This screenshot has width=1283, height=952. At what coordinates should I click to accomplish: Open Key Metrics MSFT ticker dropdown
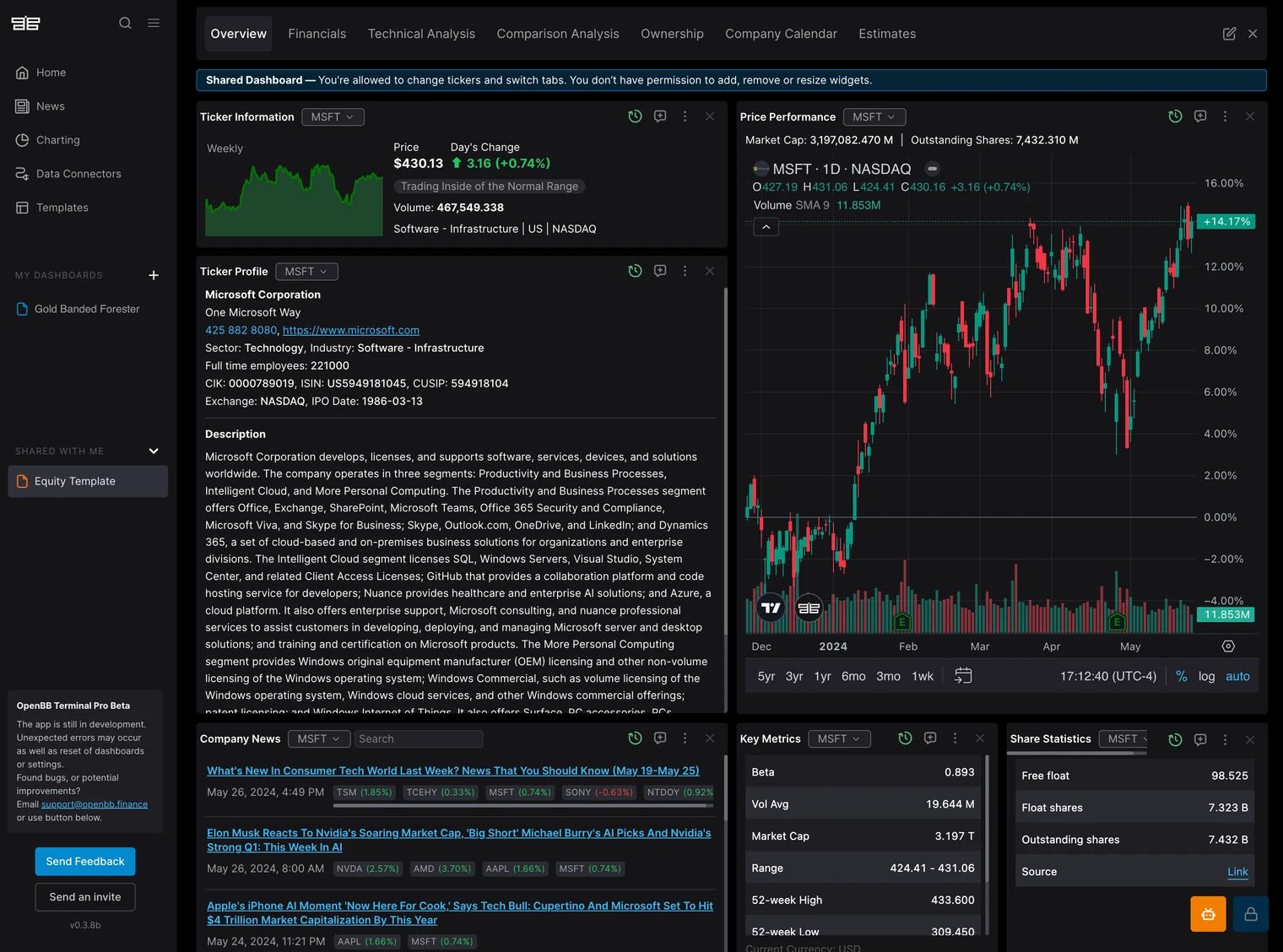(x=839, y=739)
